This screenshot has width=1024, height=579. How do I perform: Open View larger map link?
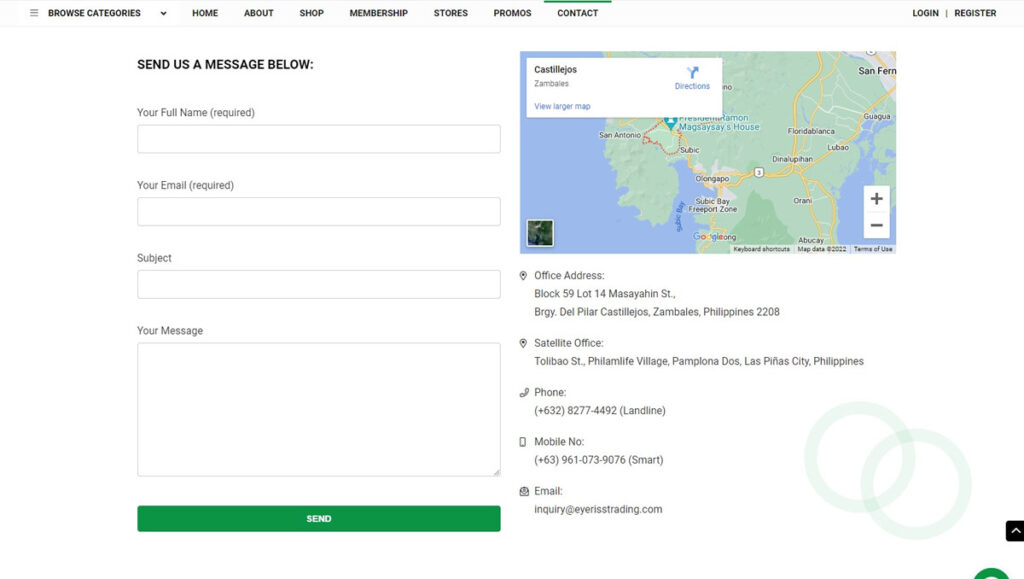pyautogui.click(x=562, y=106)
